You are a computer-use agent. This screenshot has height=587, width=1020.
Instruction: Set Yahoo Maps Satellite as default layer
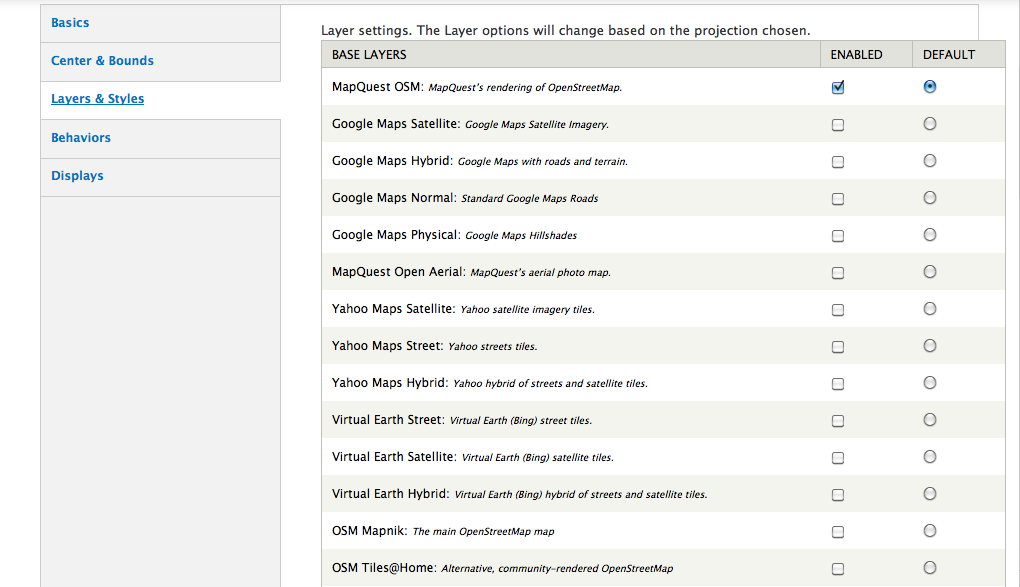pos(930,309)
